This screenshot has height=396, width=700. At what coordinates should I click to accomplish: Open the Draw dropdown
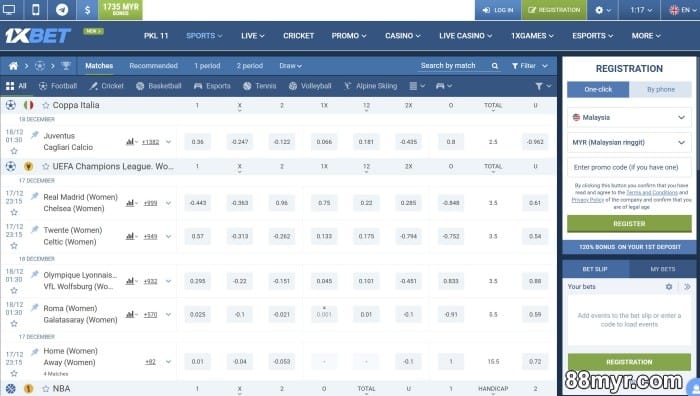click(291, 66)
